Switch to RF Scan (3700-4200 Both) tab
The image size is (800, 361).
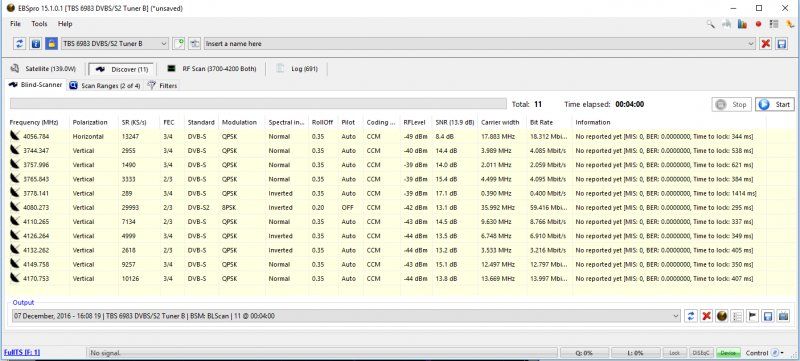(x=212, y=68)
